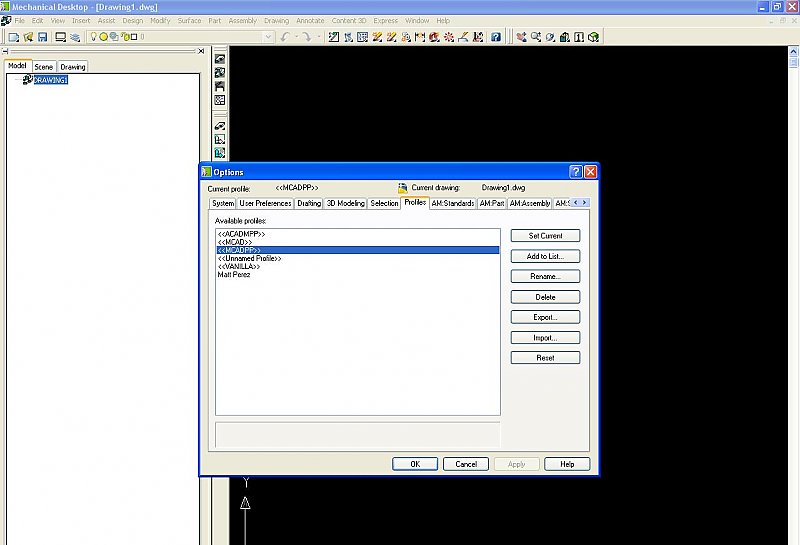Click the Save floppy disk icon
800x545 pixels.
pyautogui.click(x=43, y=37)
